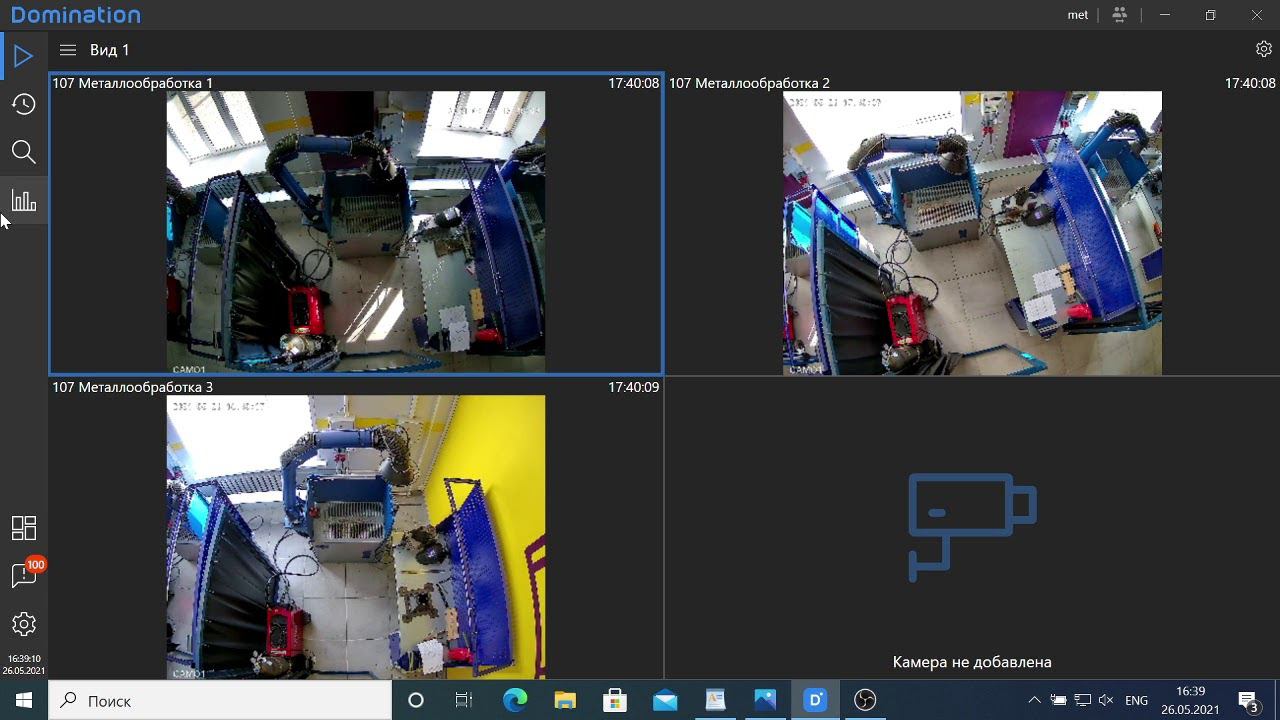Select camera 107 Металлообработка 1 feed

[x=356, y=232]
